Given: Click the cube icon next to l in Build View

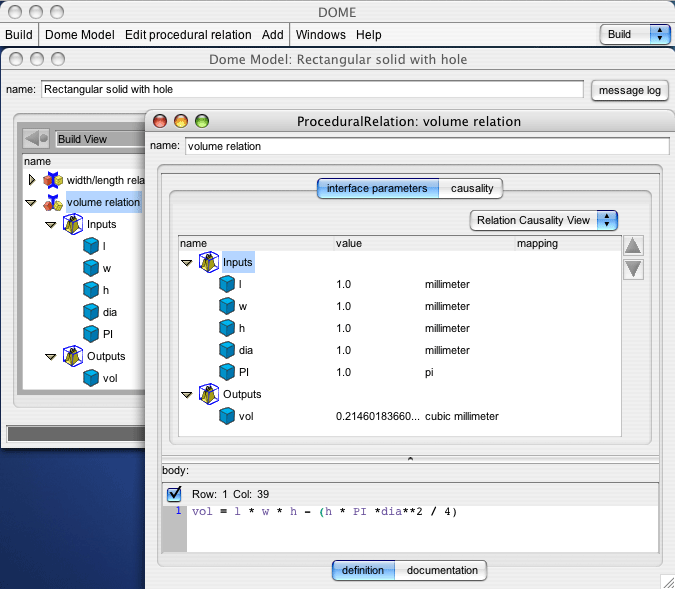Looking at the screenshot, I should 91,246.
